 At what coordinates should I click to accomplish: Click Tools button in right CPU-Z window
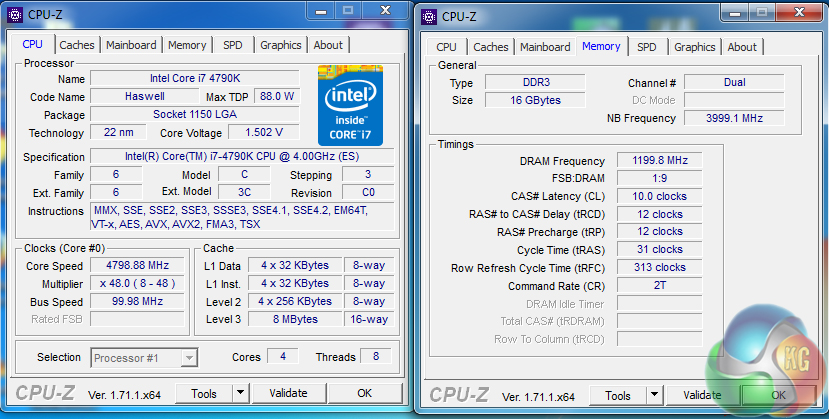point(618,396)
